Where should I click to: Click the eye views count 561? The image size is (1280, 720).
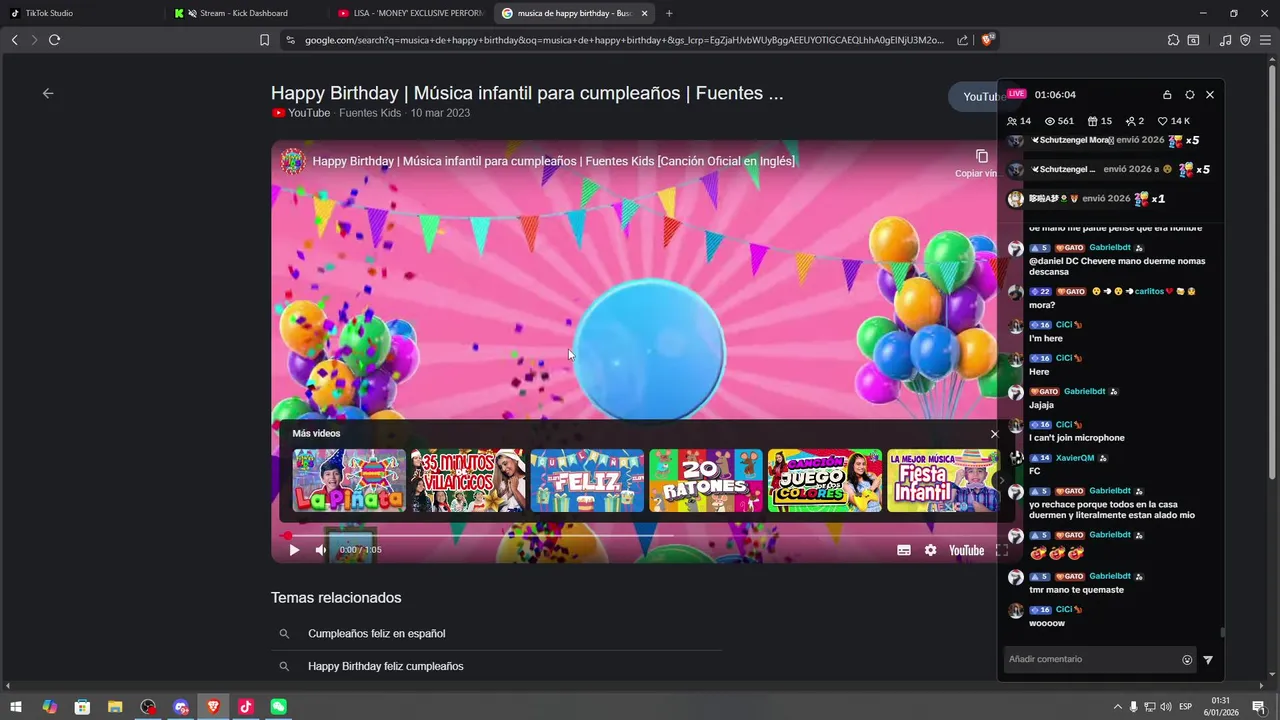coord(1059,121)
